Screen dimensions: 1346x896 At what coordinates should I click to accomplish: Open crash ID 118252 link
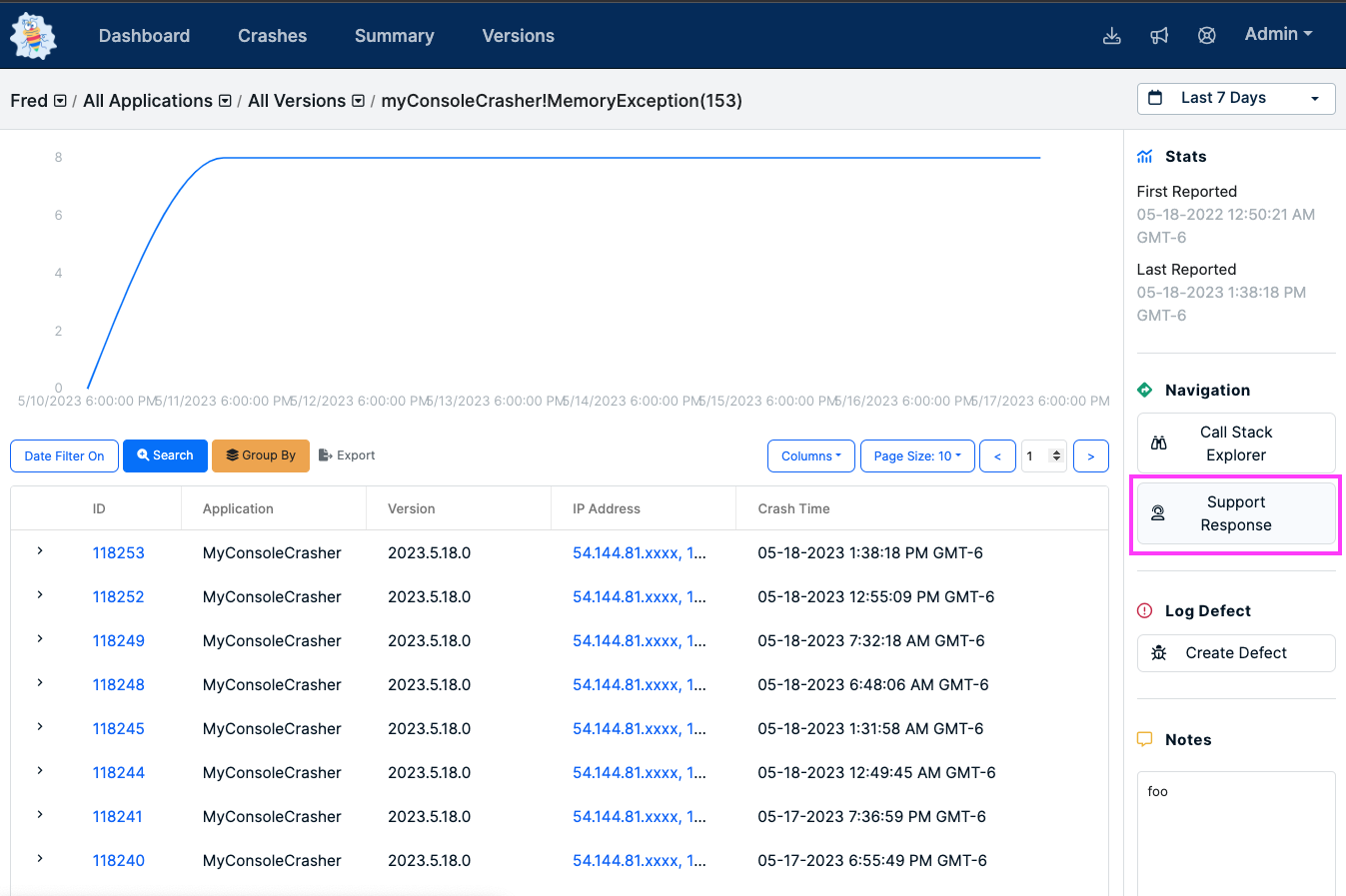click(x=118, y=597)
